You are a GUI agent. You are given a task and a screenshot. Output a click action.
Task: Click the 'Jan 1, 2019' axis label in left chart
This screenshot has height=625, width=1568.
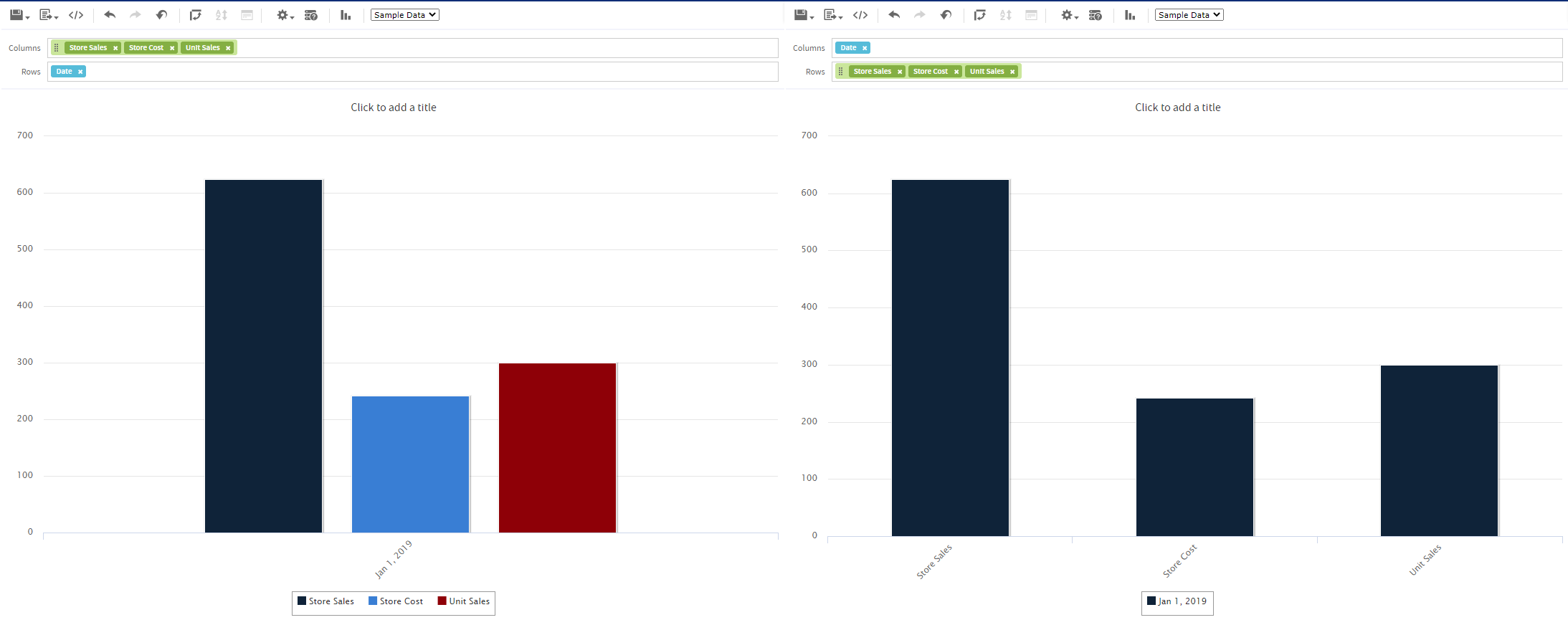(394, 559)
